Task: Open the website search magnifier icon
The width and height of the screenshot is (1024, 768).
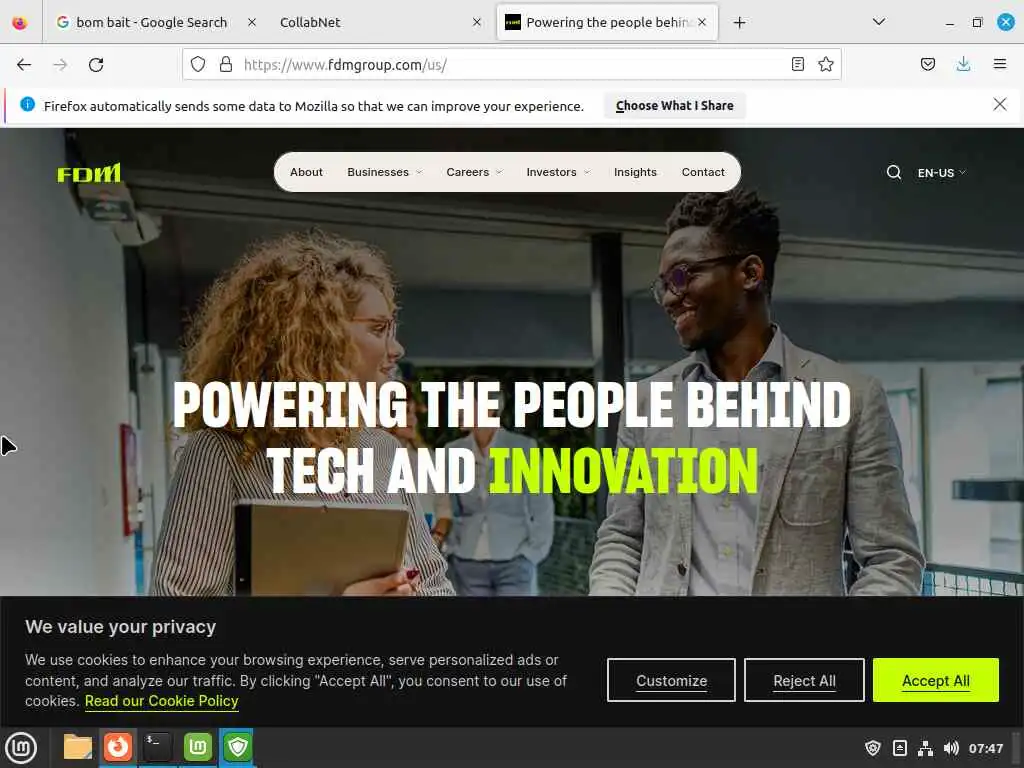Action: click(893, 172)
